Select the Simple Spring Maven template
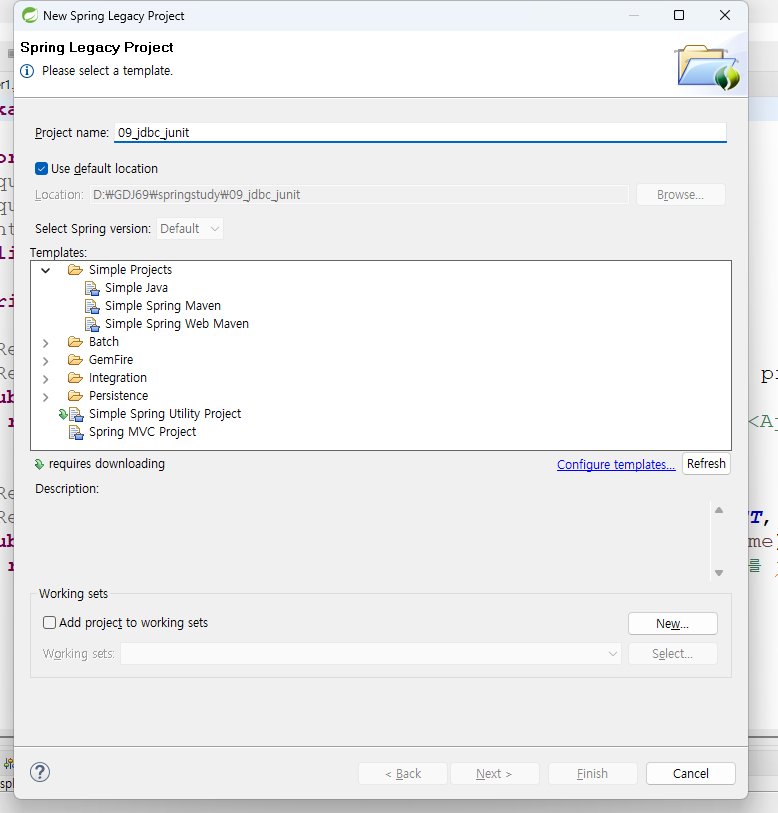778x813 pixels. point(163,306)
